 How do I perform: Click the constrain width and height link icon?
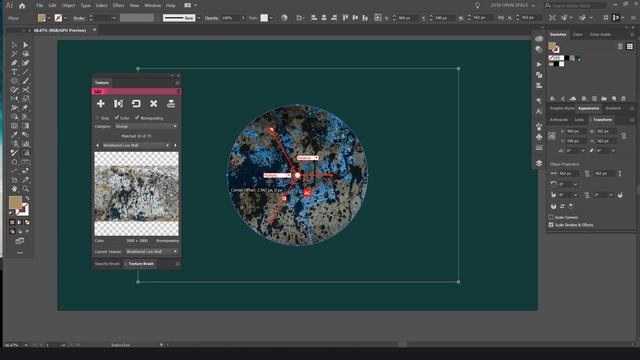(x=624, y=136)
